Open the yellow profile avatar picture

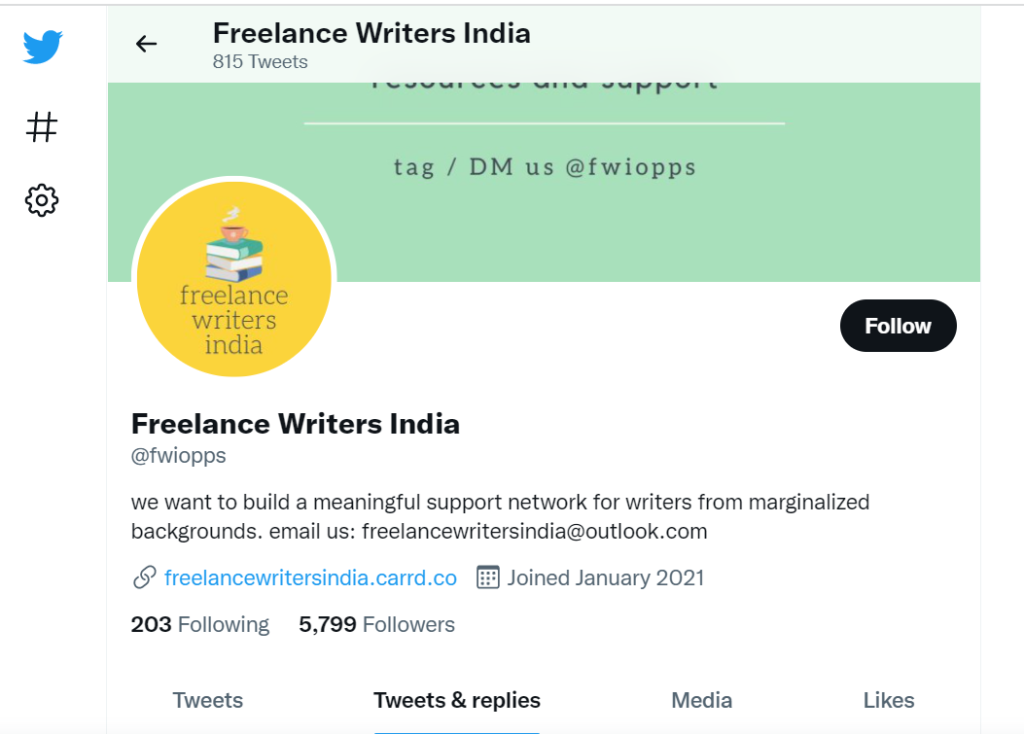234,279
